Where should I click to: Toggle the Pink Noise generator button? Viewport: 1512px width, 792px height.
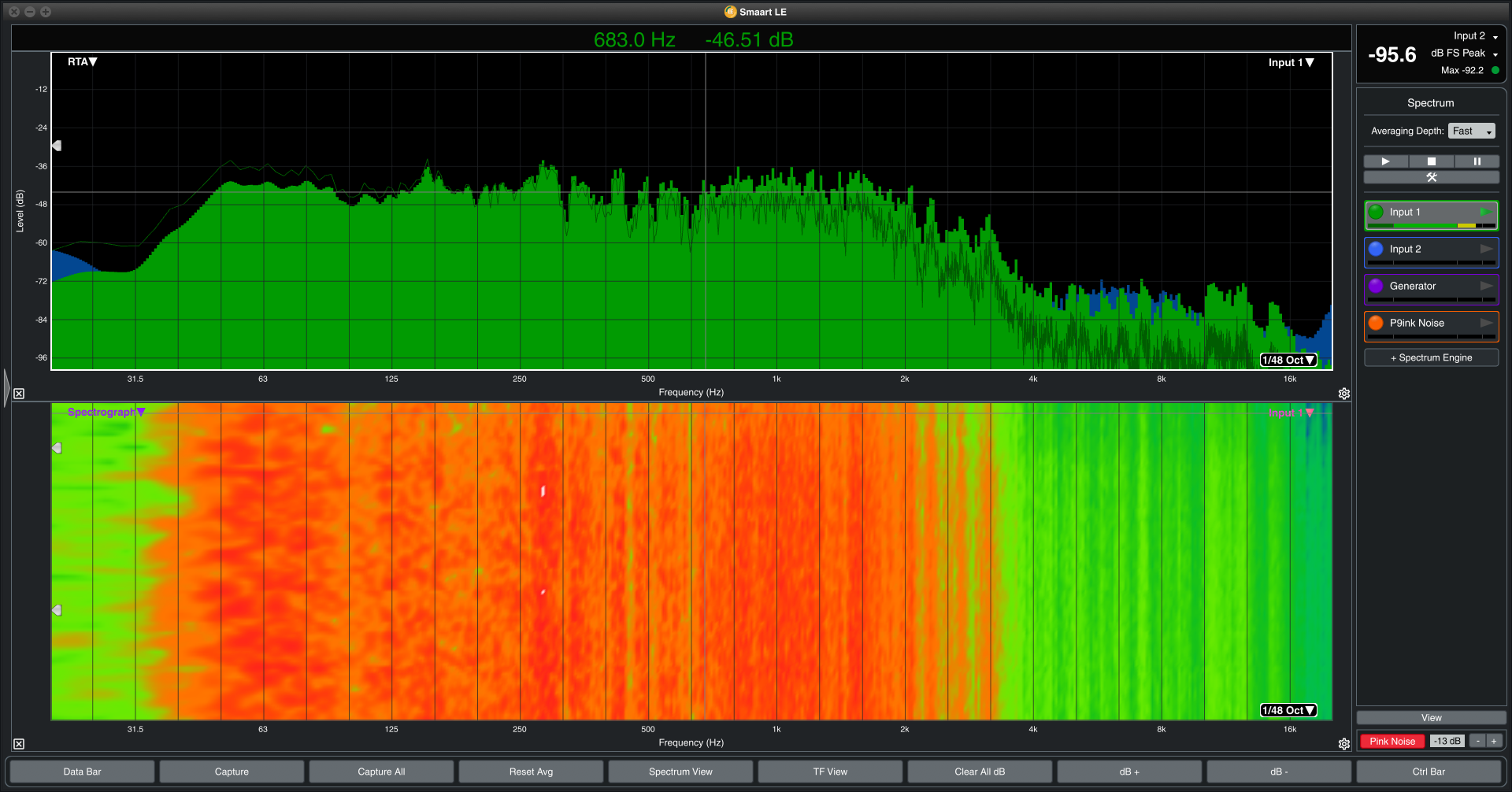coord(1392,741)
